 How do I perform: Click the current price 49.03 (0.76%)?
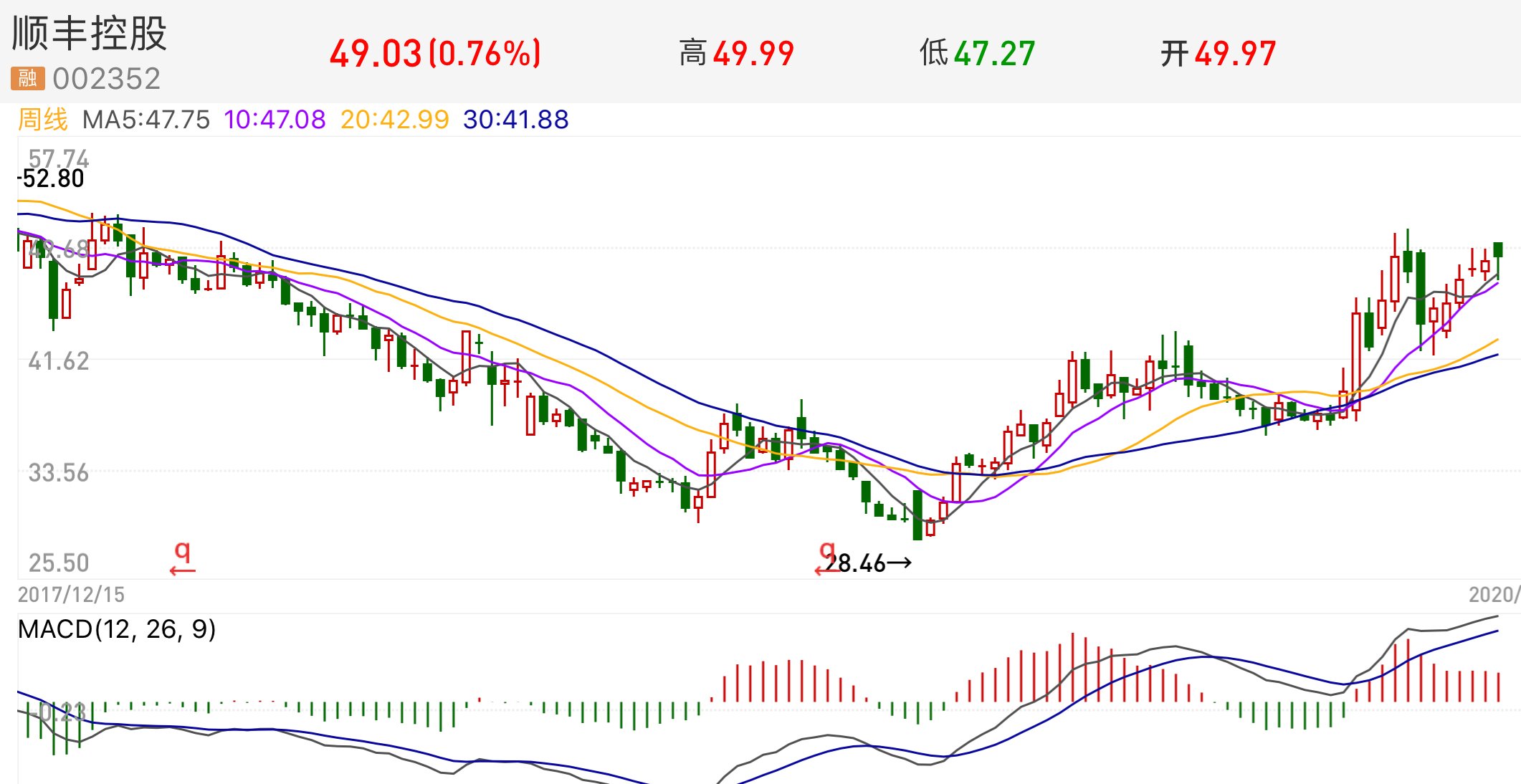435,54
